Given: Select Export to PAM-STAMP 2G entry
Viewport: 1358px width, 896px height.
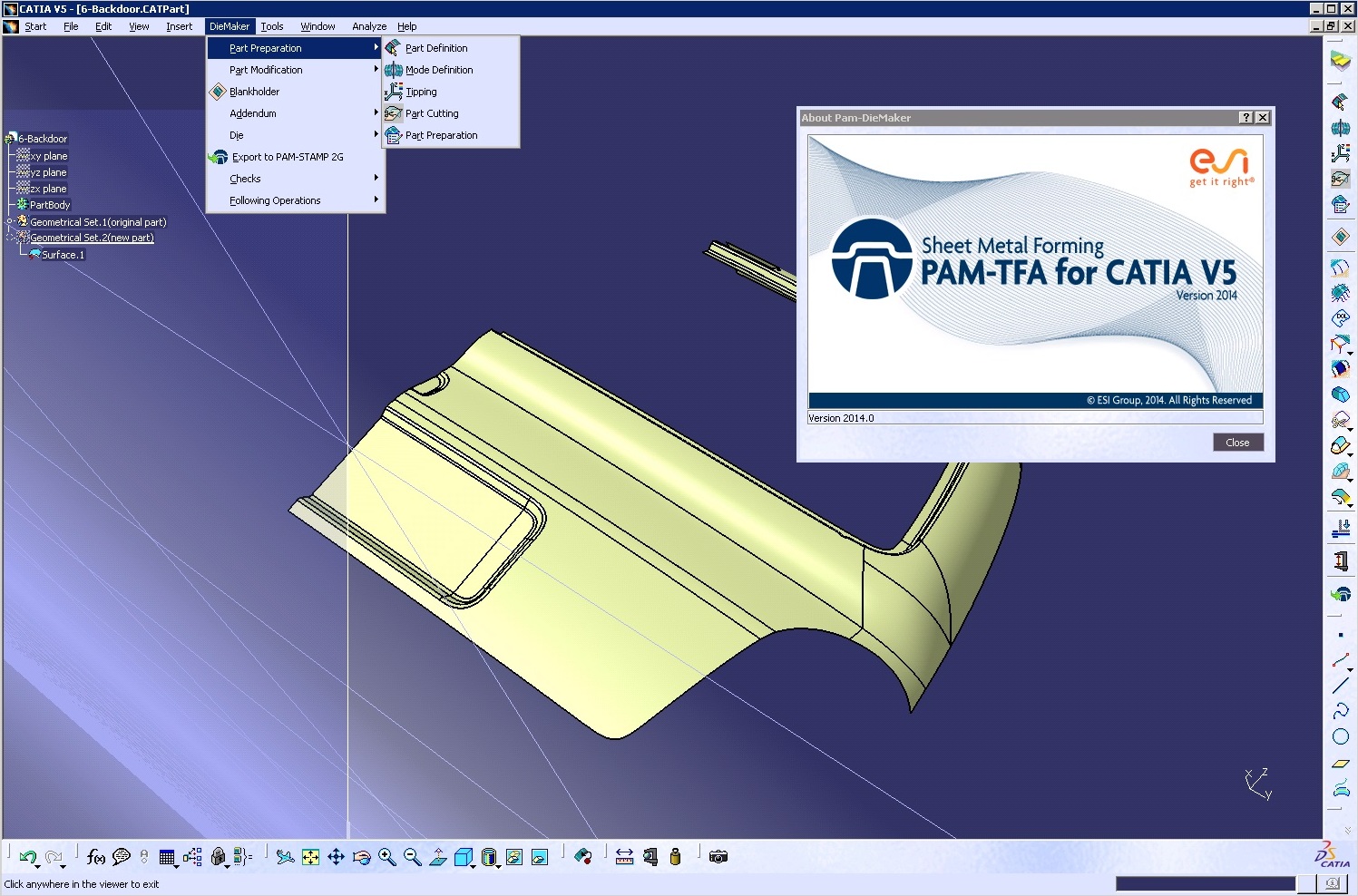Looking at the screenshot, I should 295,157.
